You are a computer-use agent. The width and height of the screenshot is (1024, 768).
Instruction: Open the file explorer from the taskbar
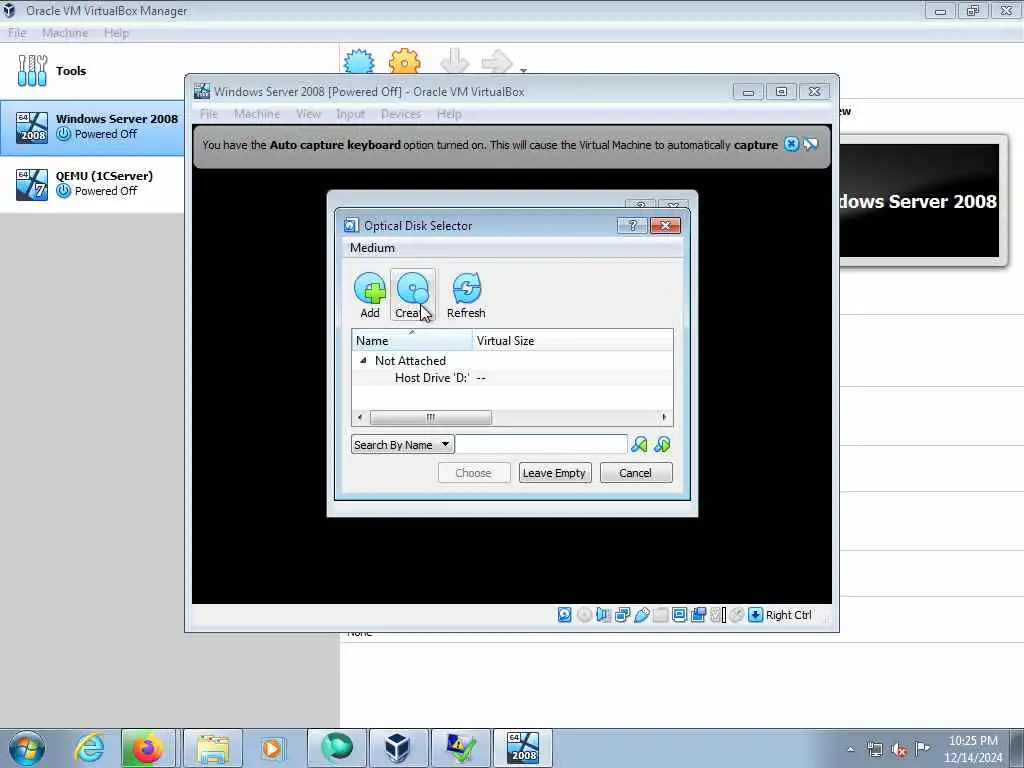coord(212,748)
